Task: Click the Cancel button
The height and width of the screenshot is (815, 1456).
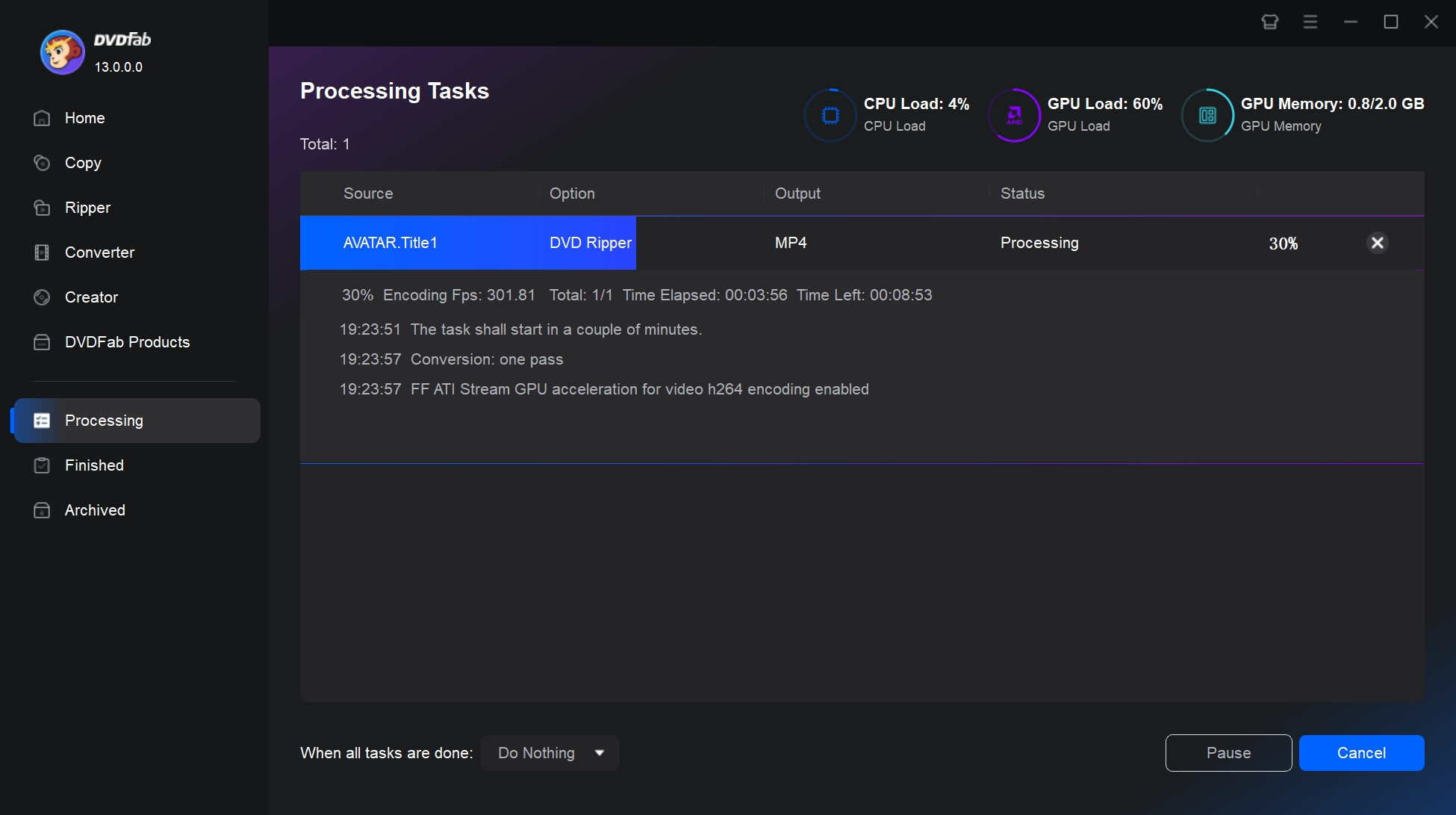Action: pos(1362,753)
